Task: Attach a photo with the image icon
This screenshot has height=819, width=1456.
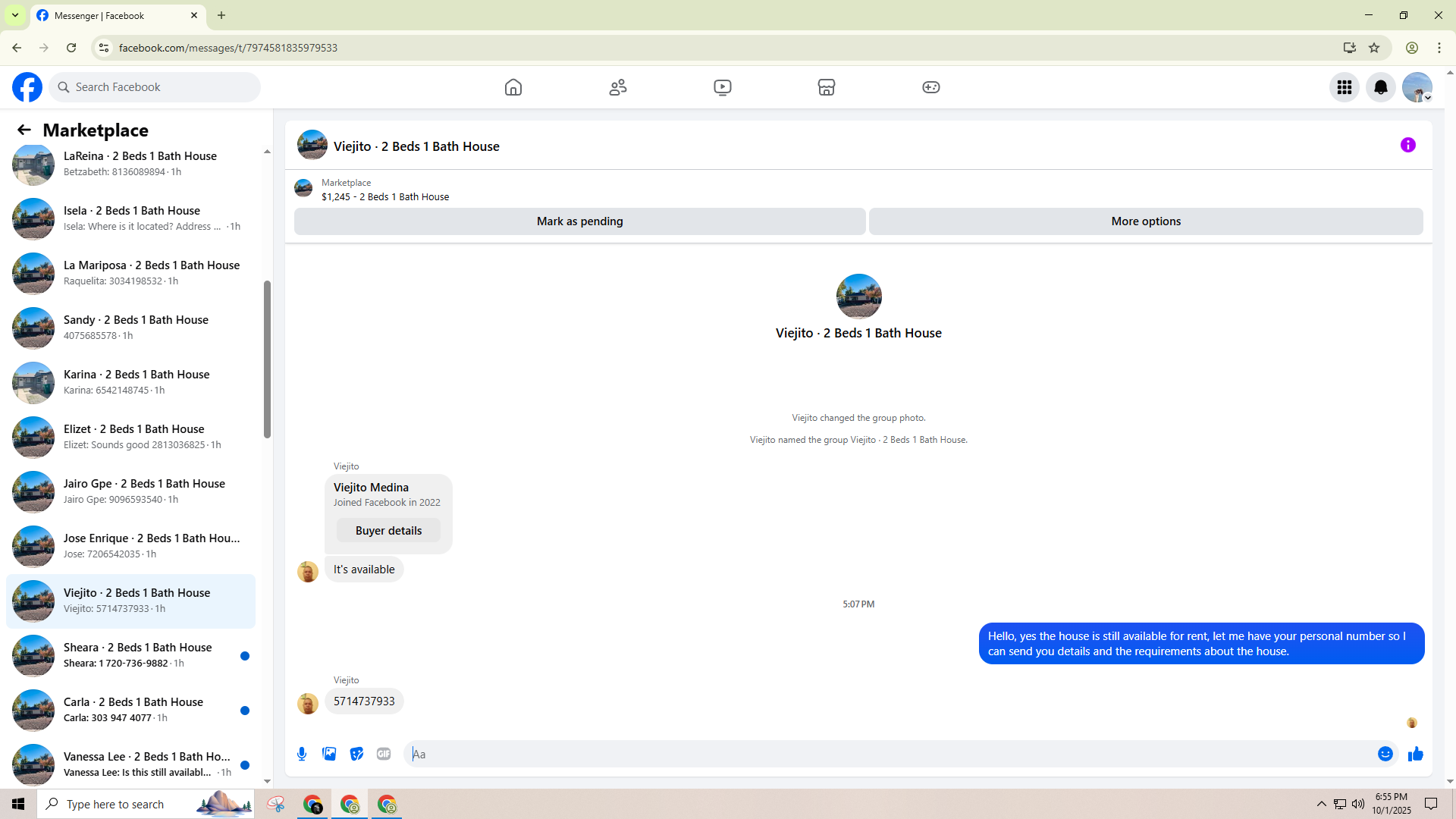Action: [x=329, y=754]
